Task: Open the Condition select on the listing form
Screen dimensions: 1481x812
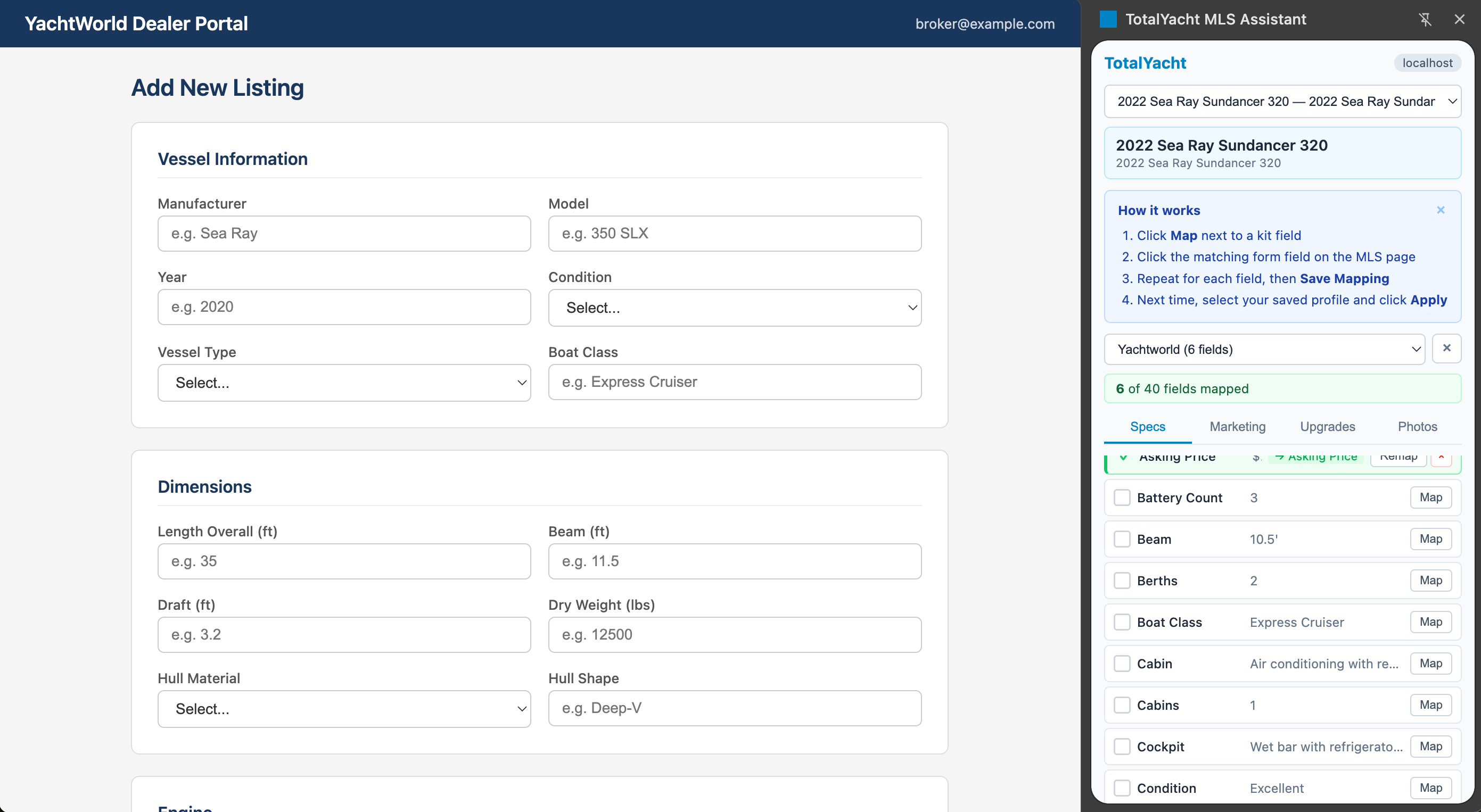Action: pos(734,308)
